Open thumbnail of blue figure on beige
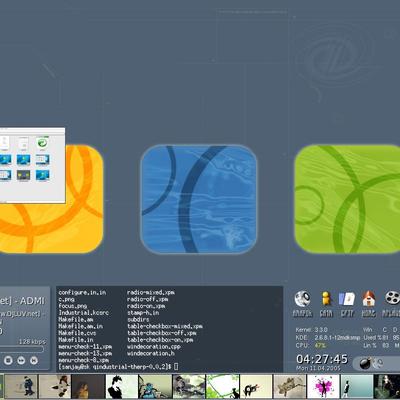Image resolution: width=400 pixels, height=400 pixels. tap(21, 386)
